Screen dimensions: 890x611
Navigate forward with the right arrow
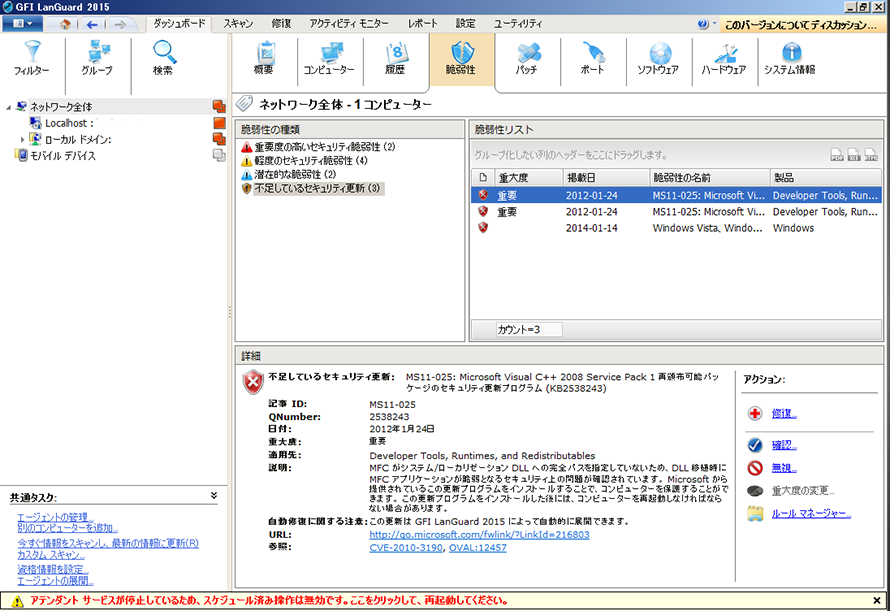pos(120,24)
